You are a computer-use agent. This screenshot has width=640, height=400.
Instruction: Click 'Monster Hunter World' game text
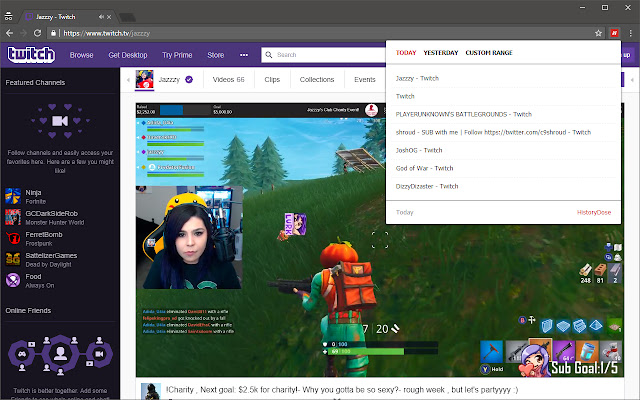pos(55,222)
